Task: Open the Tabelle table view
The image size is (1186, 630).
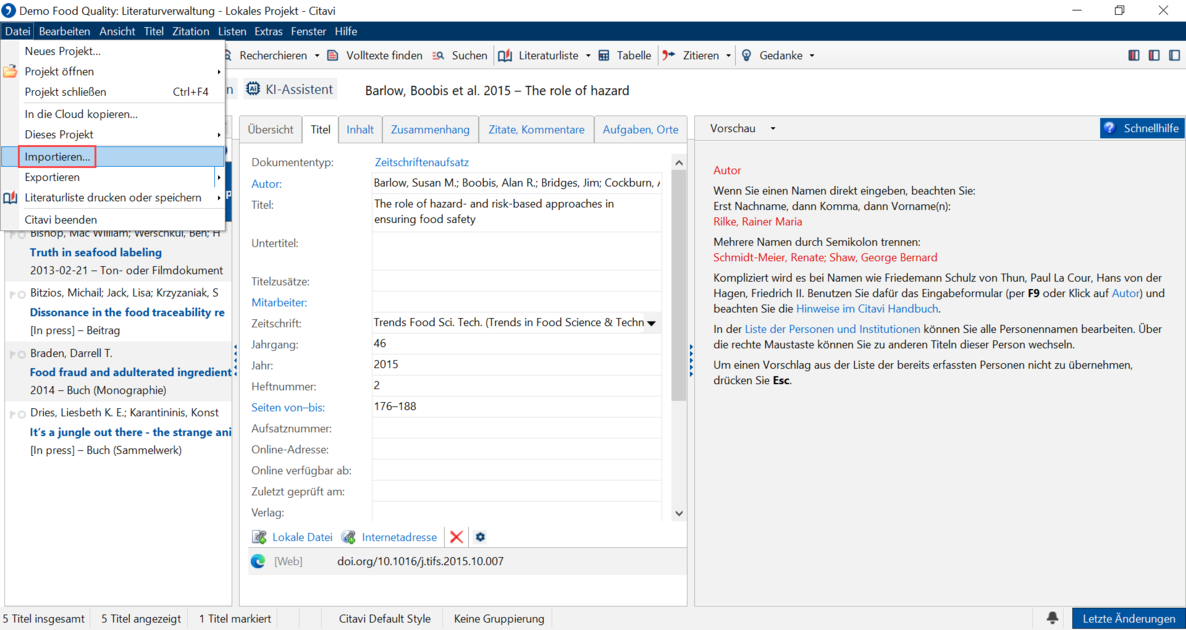Action: pyautogui.click(x=625, y=55)
